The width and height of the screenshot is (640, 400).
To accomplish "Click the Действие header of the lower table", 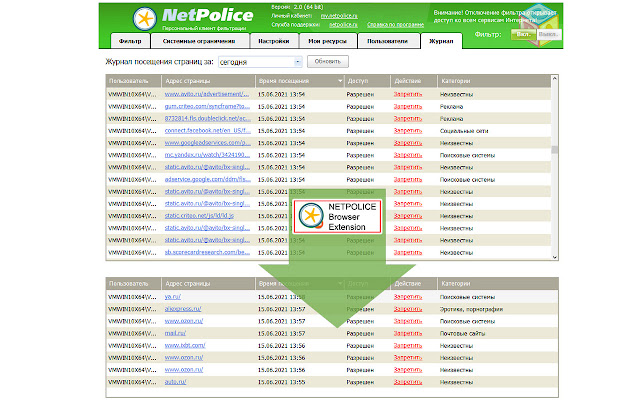I will coord(413,284).
